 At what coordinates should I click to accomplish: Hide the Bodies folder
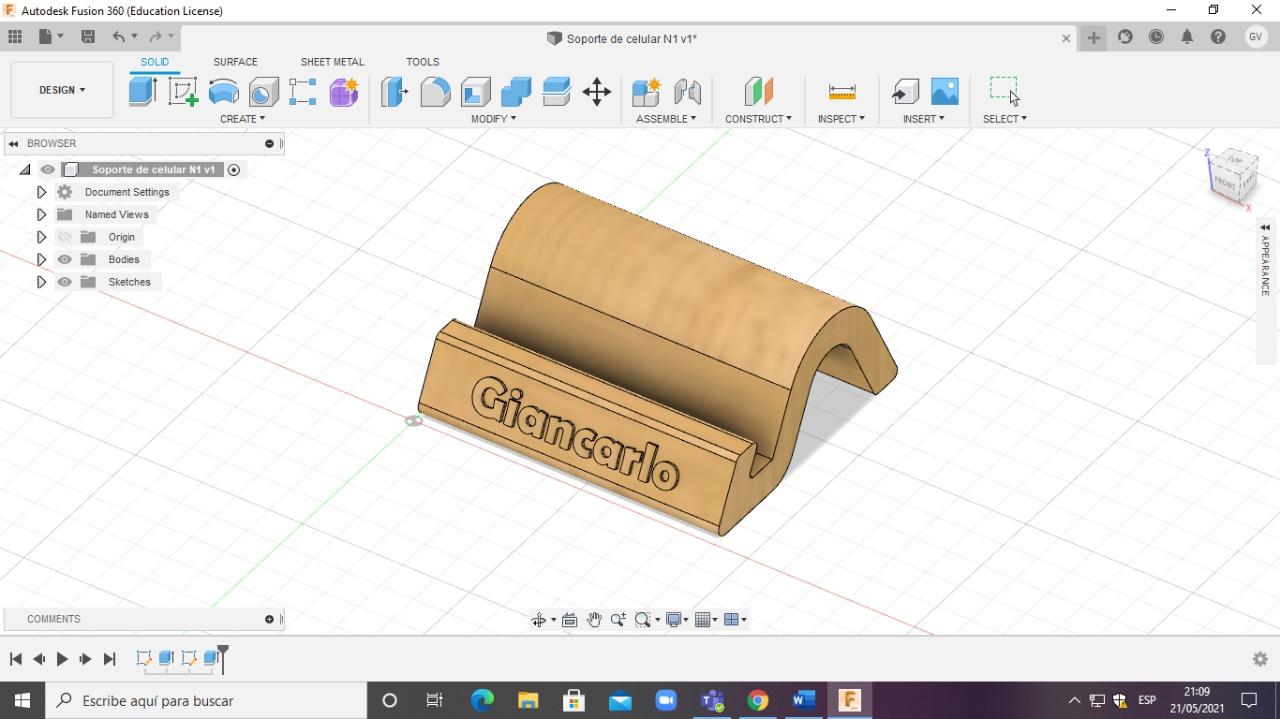(65, 259)
